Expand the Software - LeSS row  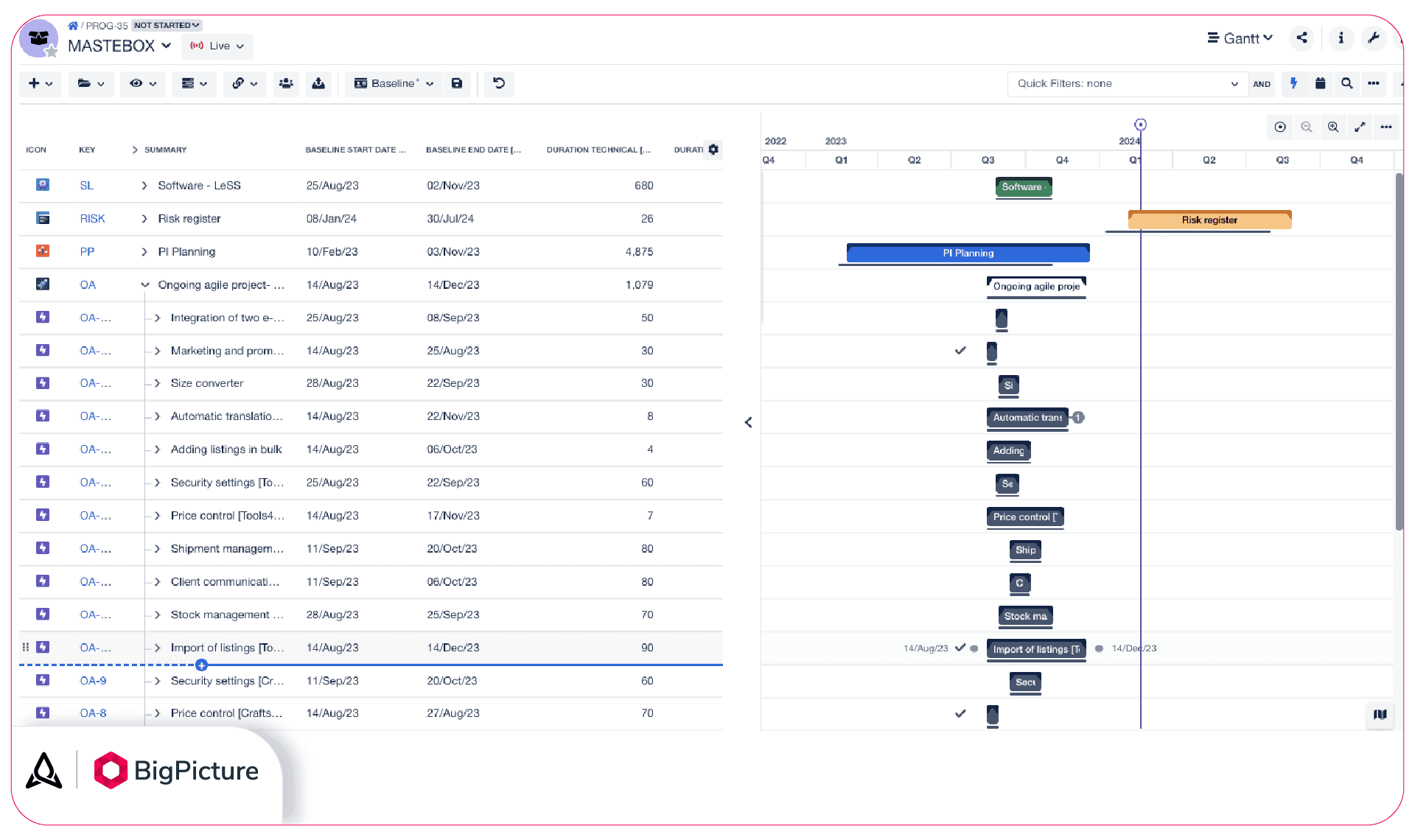[144, 186]
